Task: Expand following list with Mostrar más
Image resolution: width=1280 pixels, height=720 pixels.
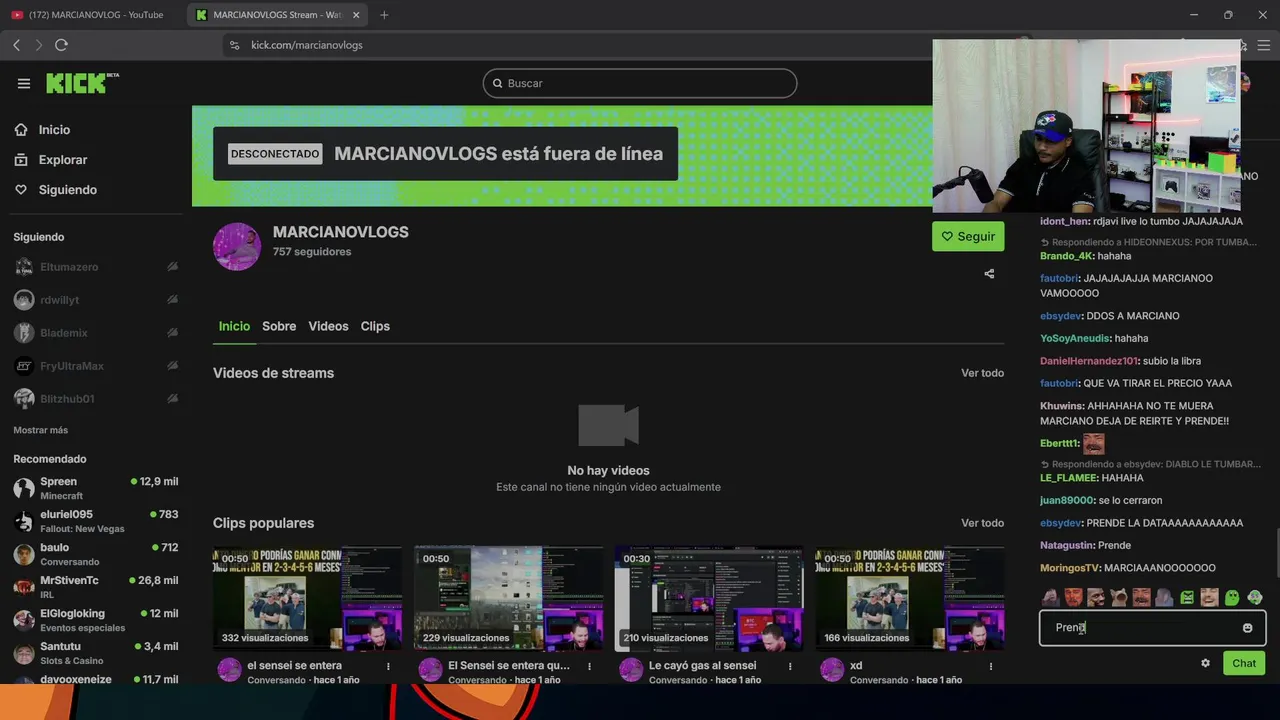Action: point(41,430)
